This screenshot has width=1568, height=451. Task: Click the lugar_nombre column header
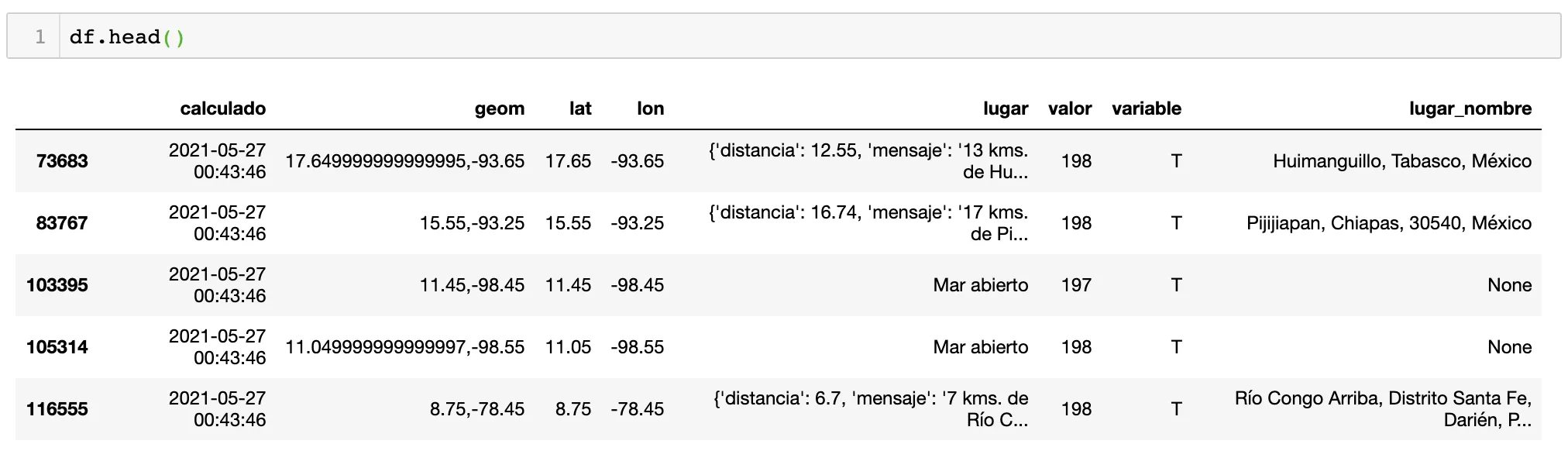click(1470, 108)
